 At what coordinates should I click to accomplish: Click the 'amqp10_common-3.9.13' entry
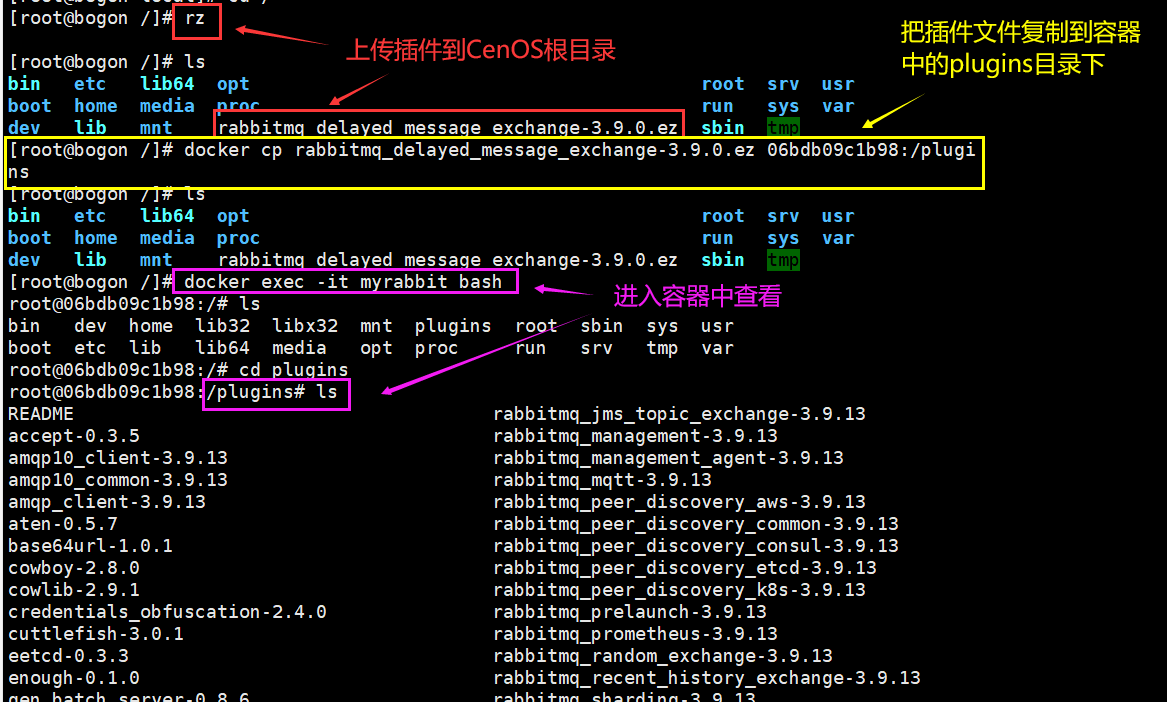click(118, 480)
